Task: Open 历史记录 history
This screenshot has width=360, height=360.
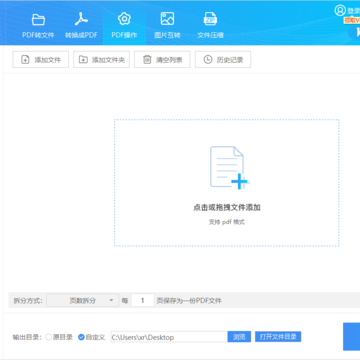Action: [x=223, y=60]
